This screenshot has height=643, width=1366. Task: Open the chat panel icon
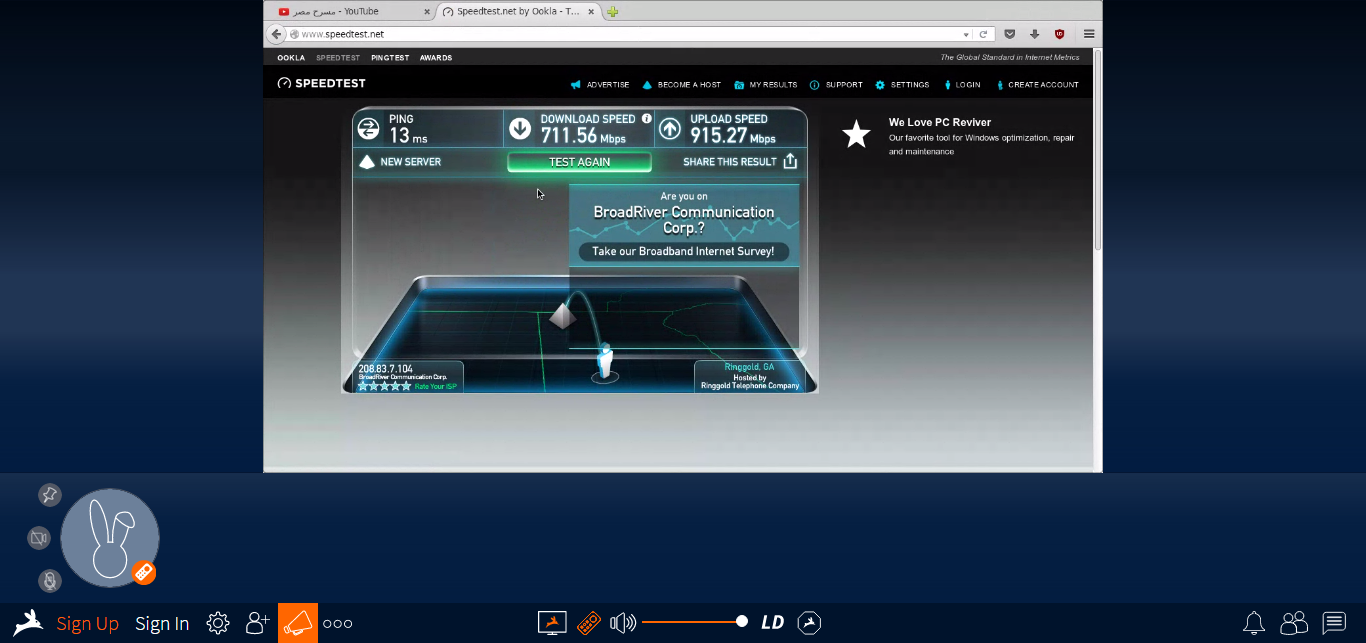point(1334,623)
